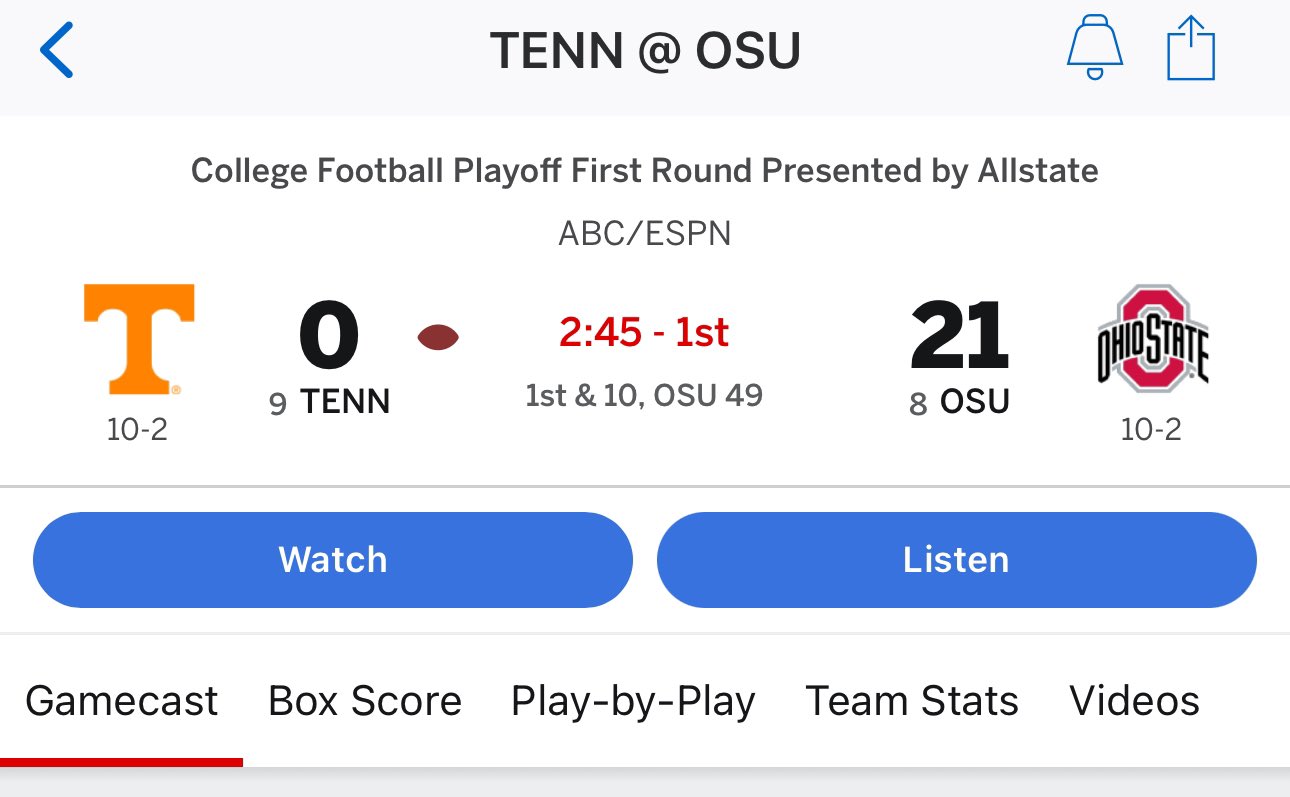Image resolution: width=1290 pixels, height=797 pixels.
Task: Tap the 2:45 - 1st game clock
Action: click(644, 332)
